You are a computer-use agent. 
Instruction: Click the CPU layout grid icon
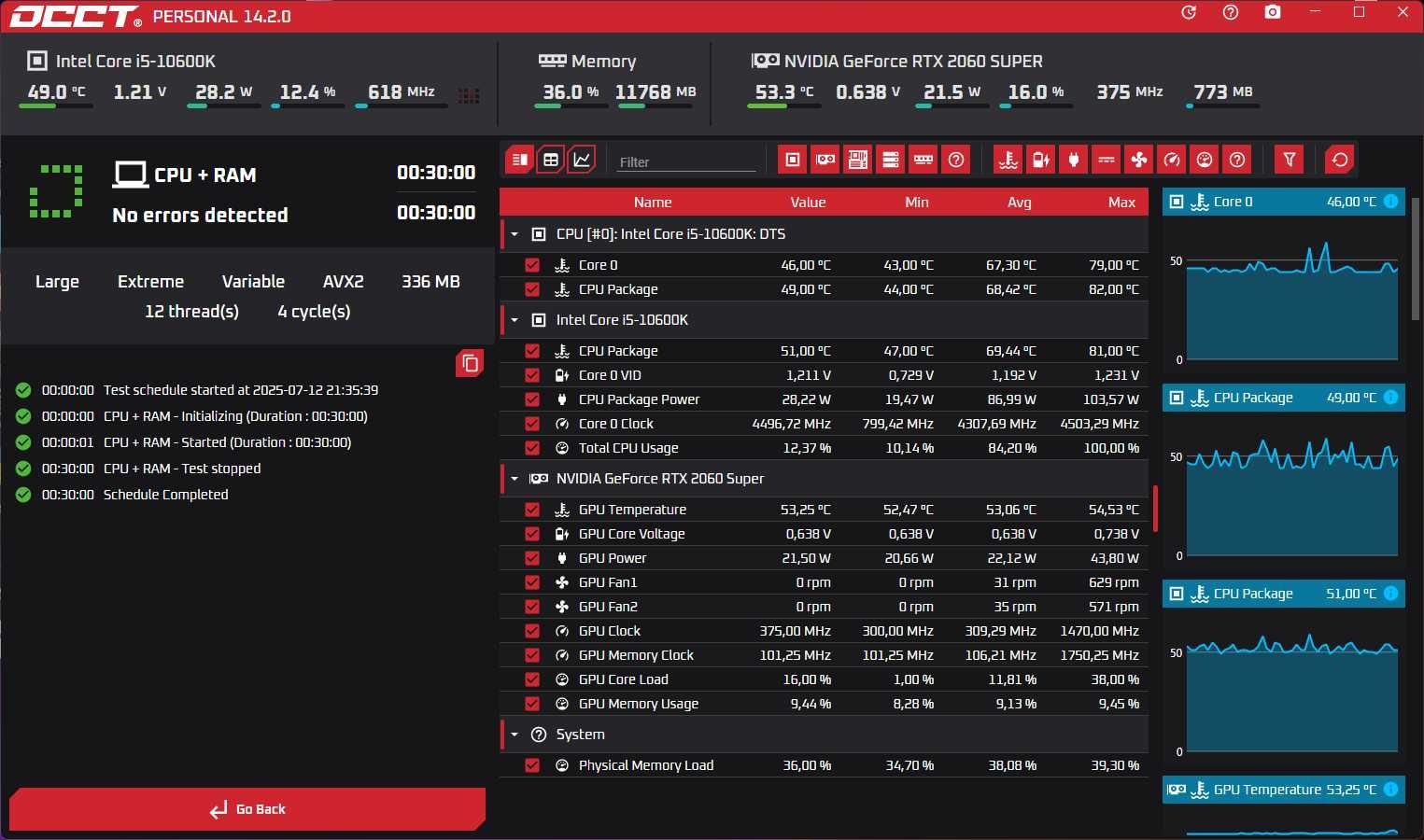469,95
